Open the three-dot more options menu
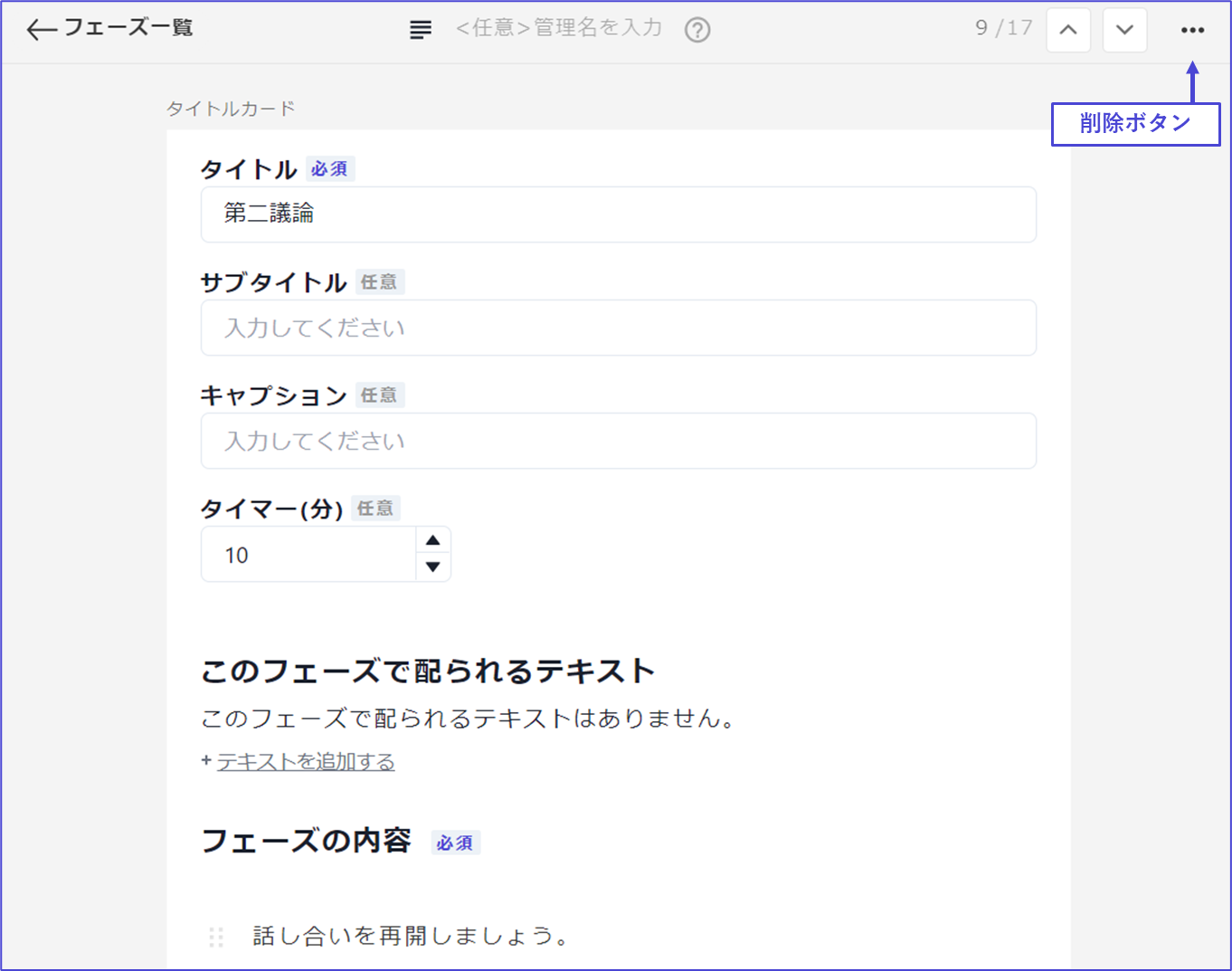The image size is (1232, 971). 1192,30
